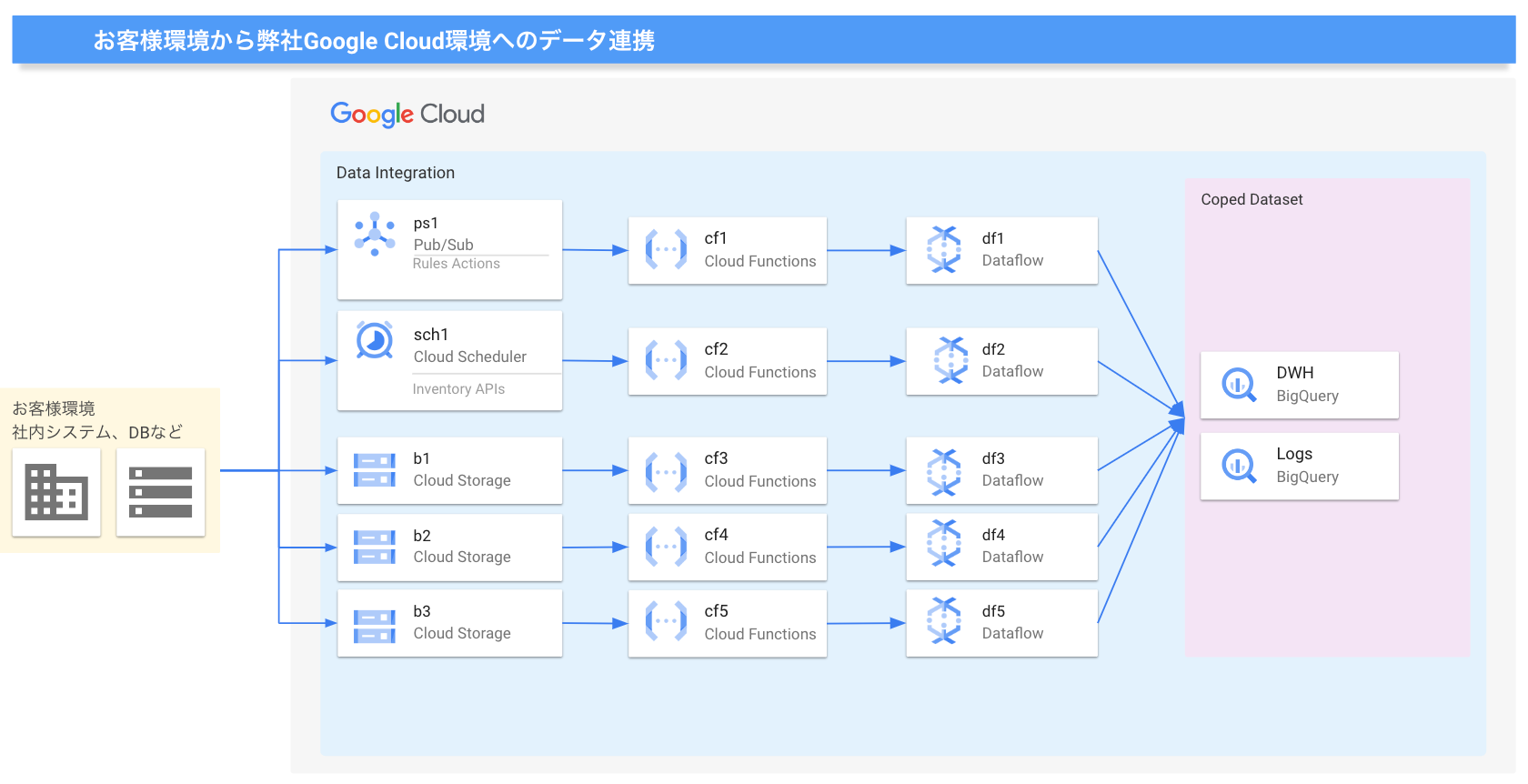Select the b2 Cloud Storage icon

(375, 548)
